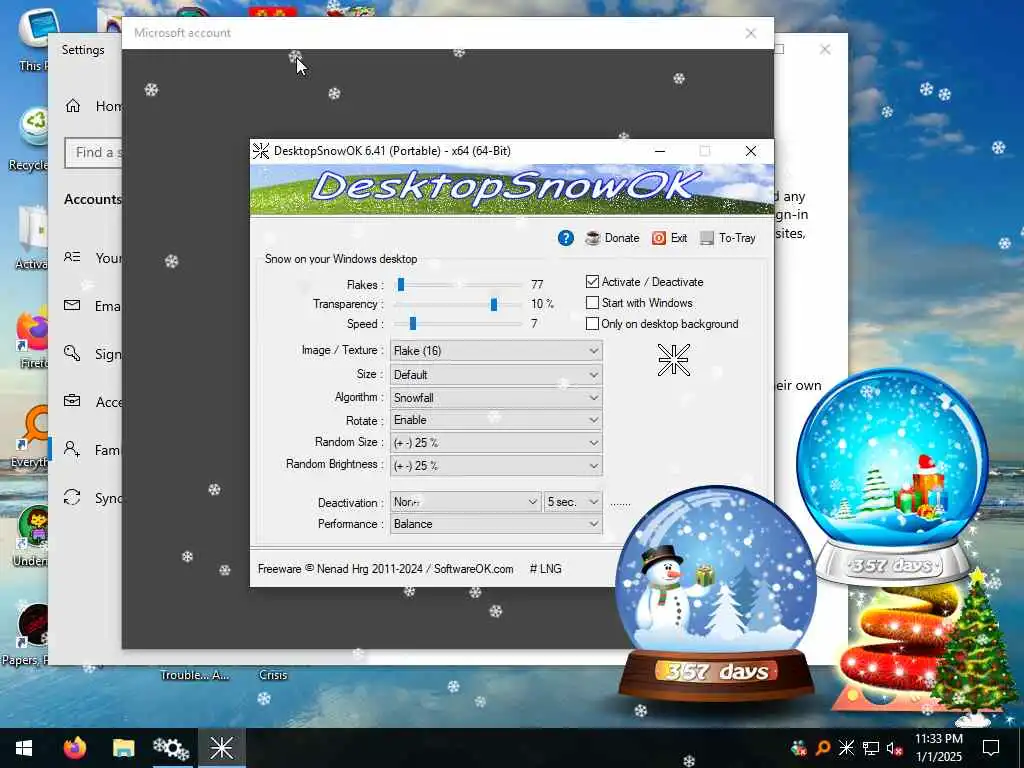Image resolution: width=1024 pixels, height=768 pixels.
Task: Click the Santa hat gifts snow globe widget
Action: [892, 477]
